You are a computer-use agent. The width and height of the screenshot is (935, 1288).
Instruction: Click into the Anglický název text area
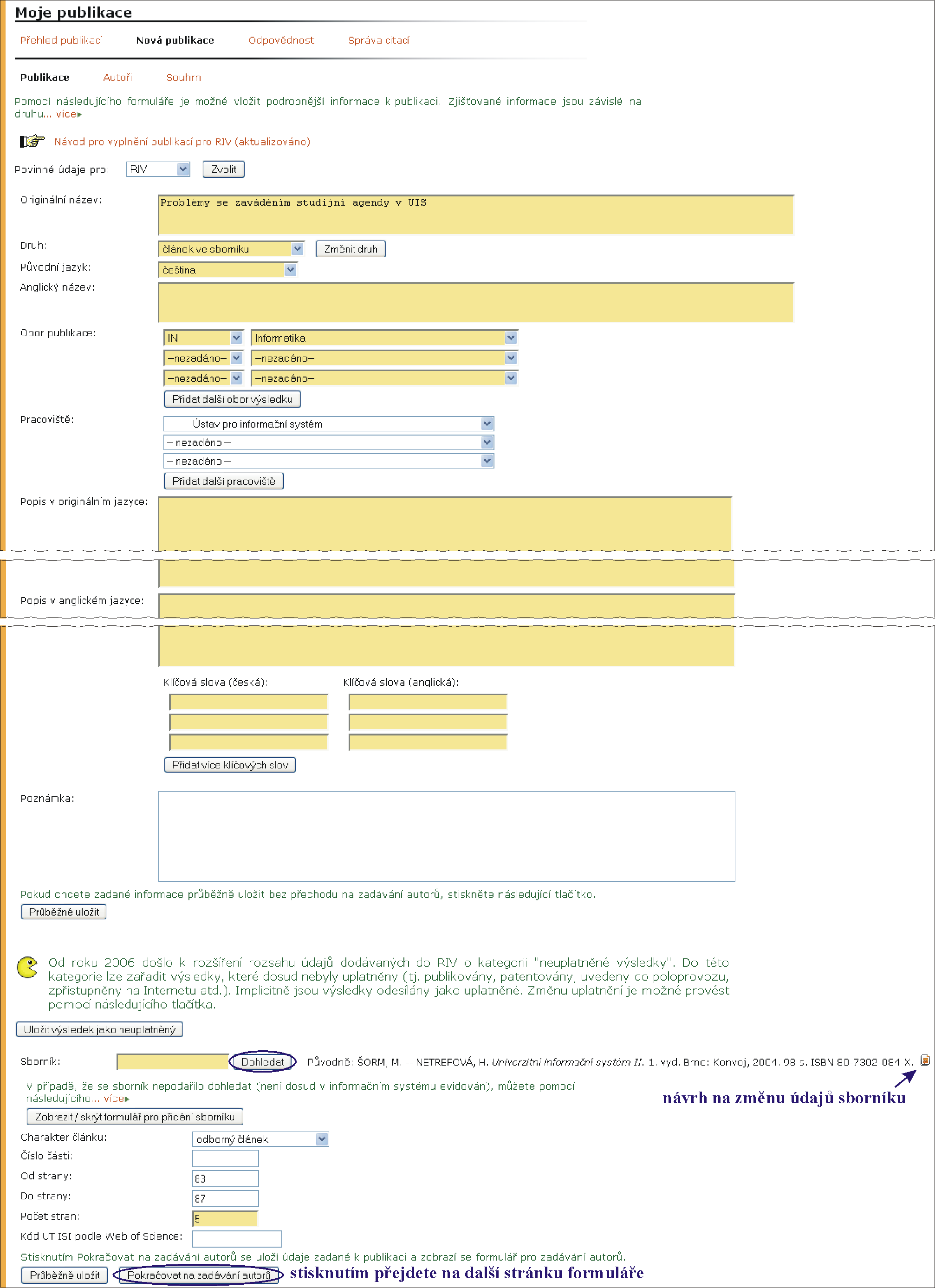[476, 302]
